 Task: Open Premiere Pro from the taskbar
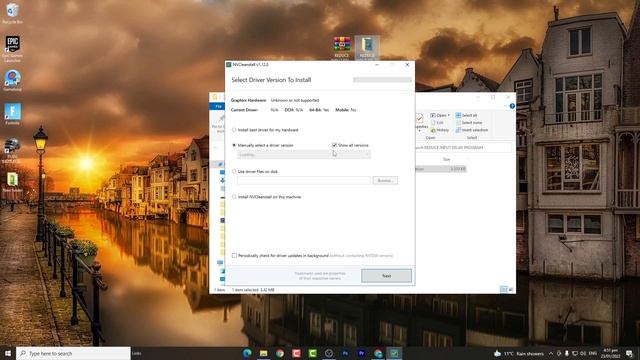click(362, 353)
